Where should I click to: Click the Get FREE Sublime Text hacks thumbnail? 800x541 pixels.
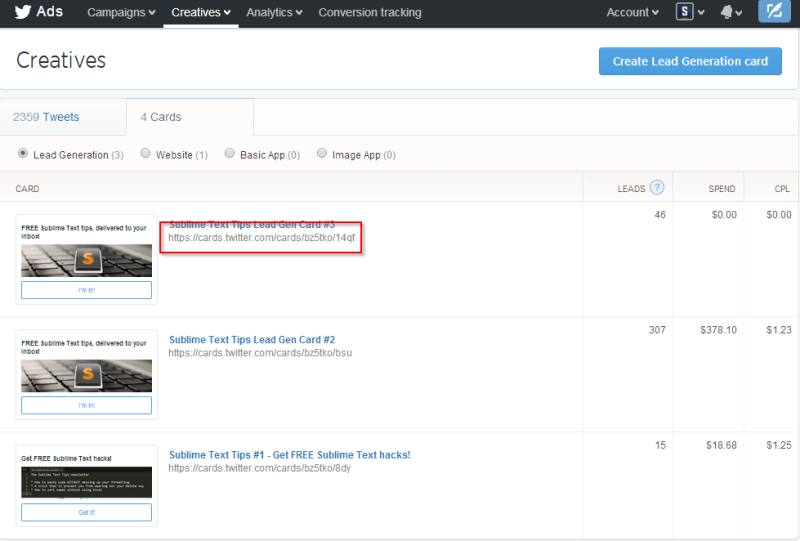pos(86,486)
